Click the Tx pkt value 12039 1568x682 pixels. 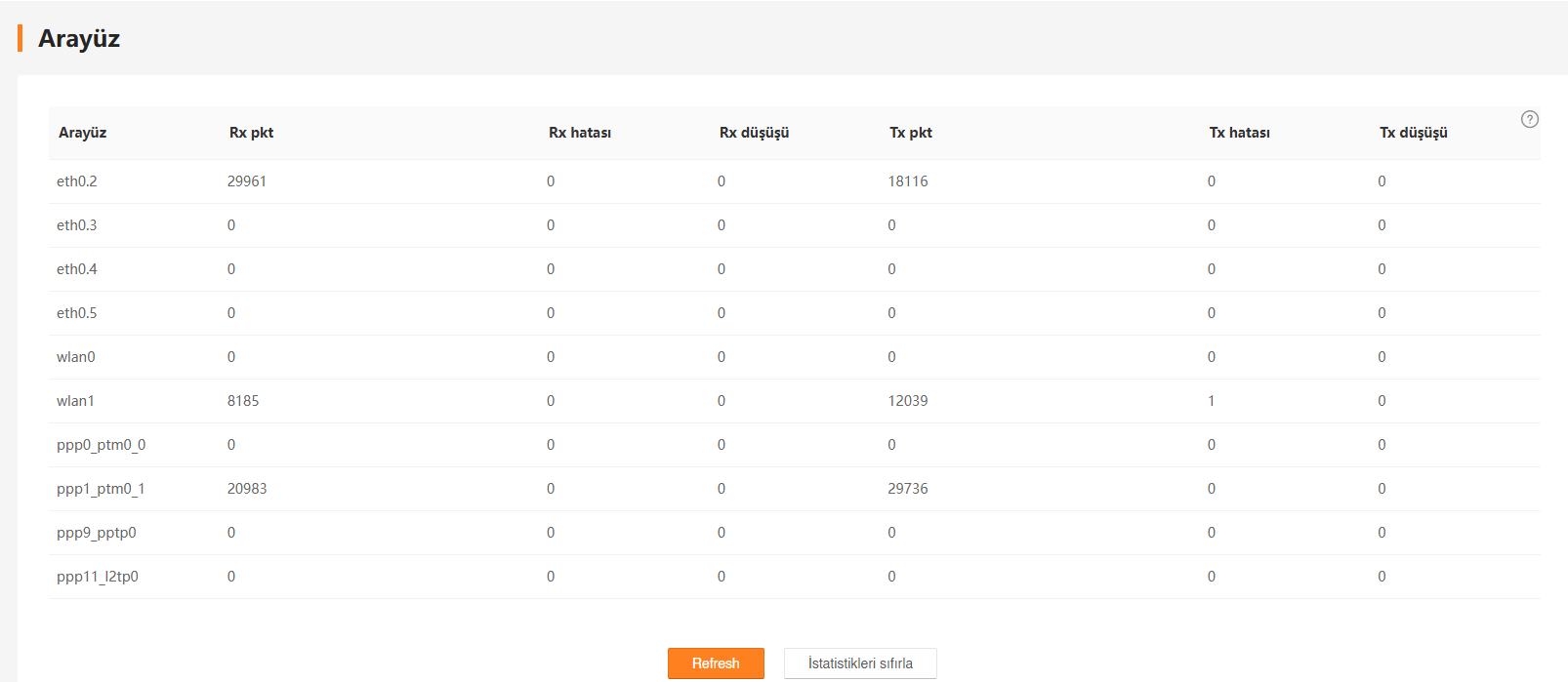pyautogui.click(x=908, y=401)
